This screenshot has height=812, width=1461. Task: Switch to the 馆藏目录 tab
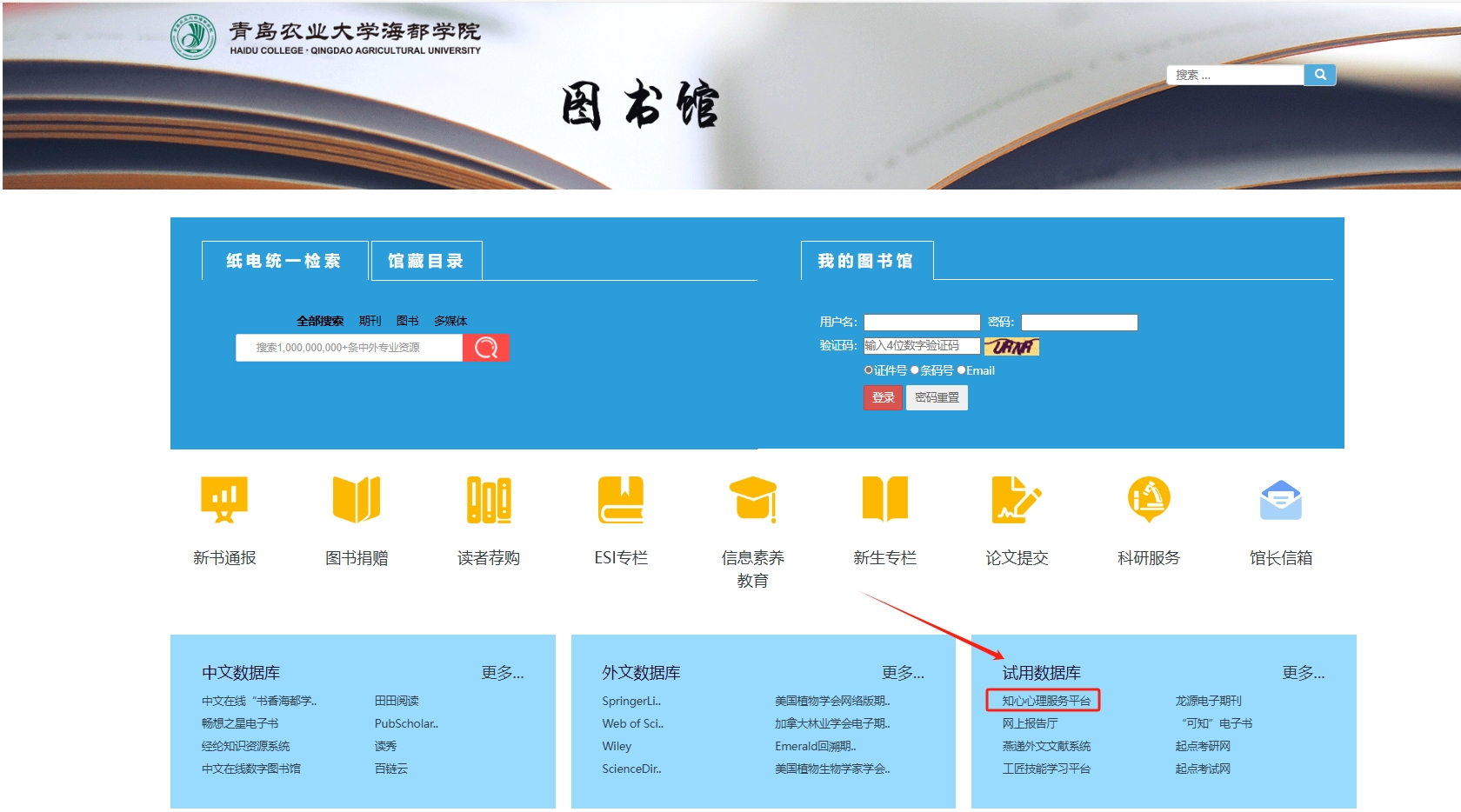tap(426, 261)
